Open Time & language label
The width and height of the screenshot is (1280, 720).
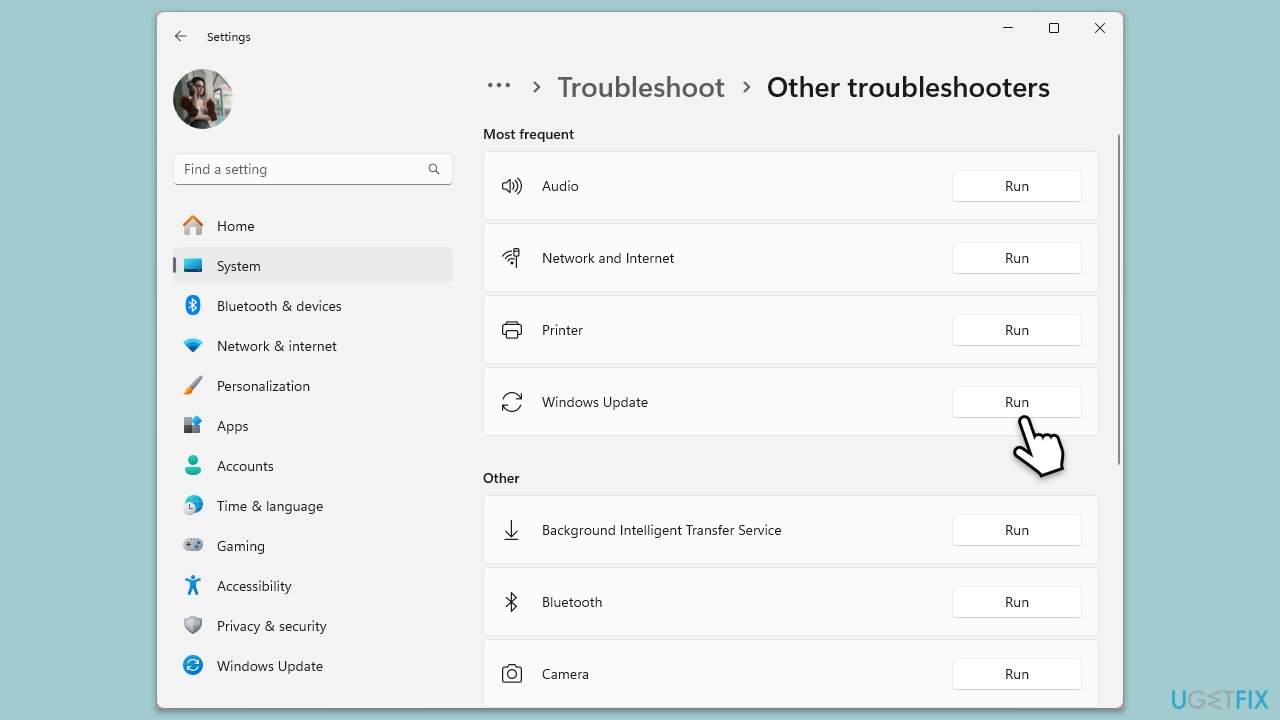(x=270, y=506)
